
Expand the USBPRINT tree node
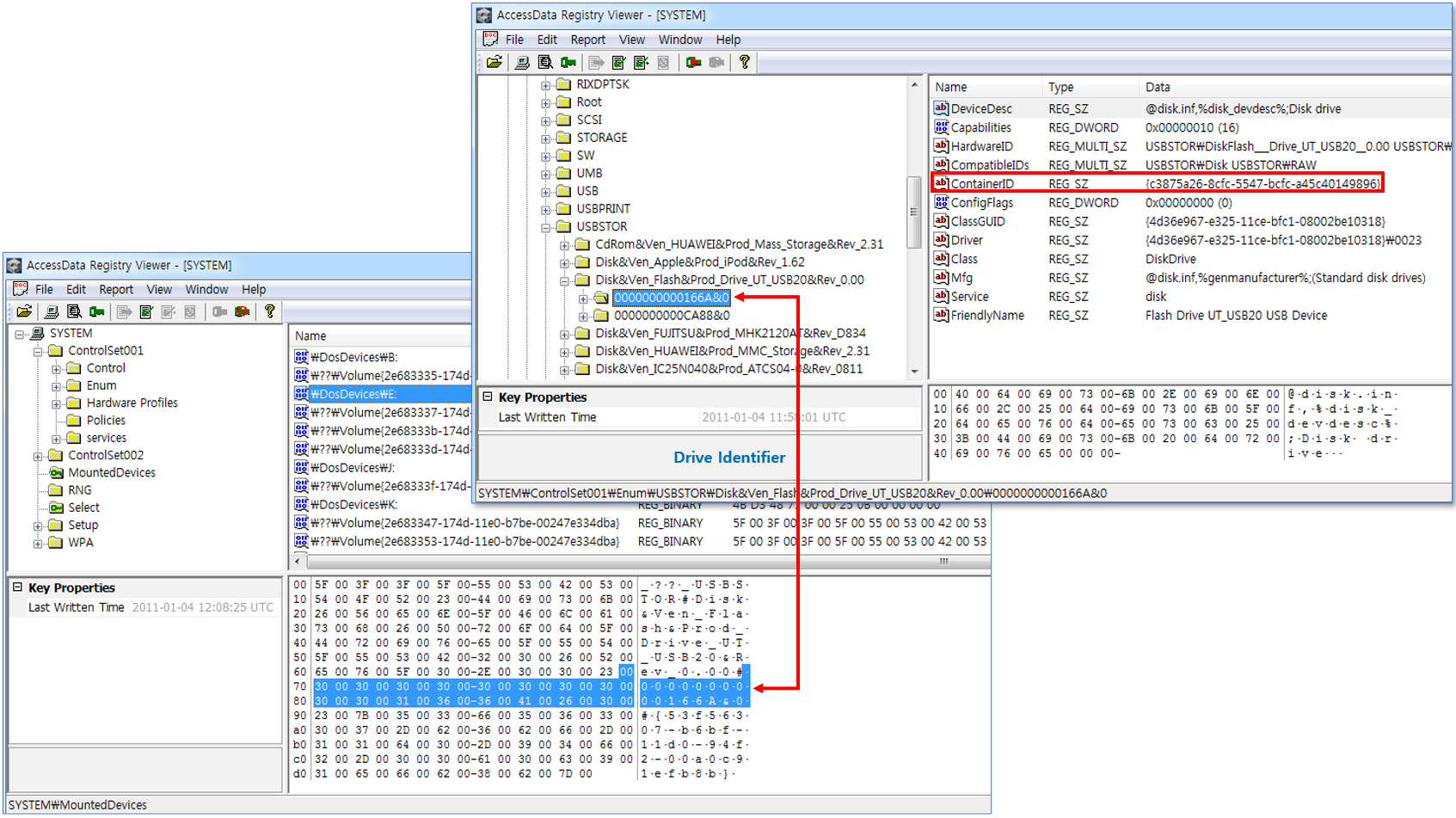point(545,209)
